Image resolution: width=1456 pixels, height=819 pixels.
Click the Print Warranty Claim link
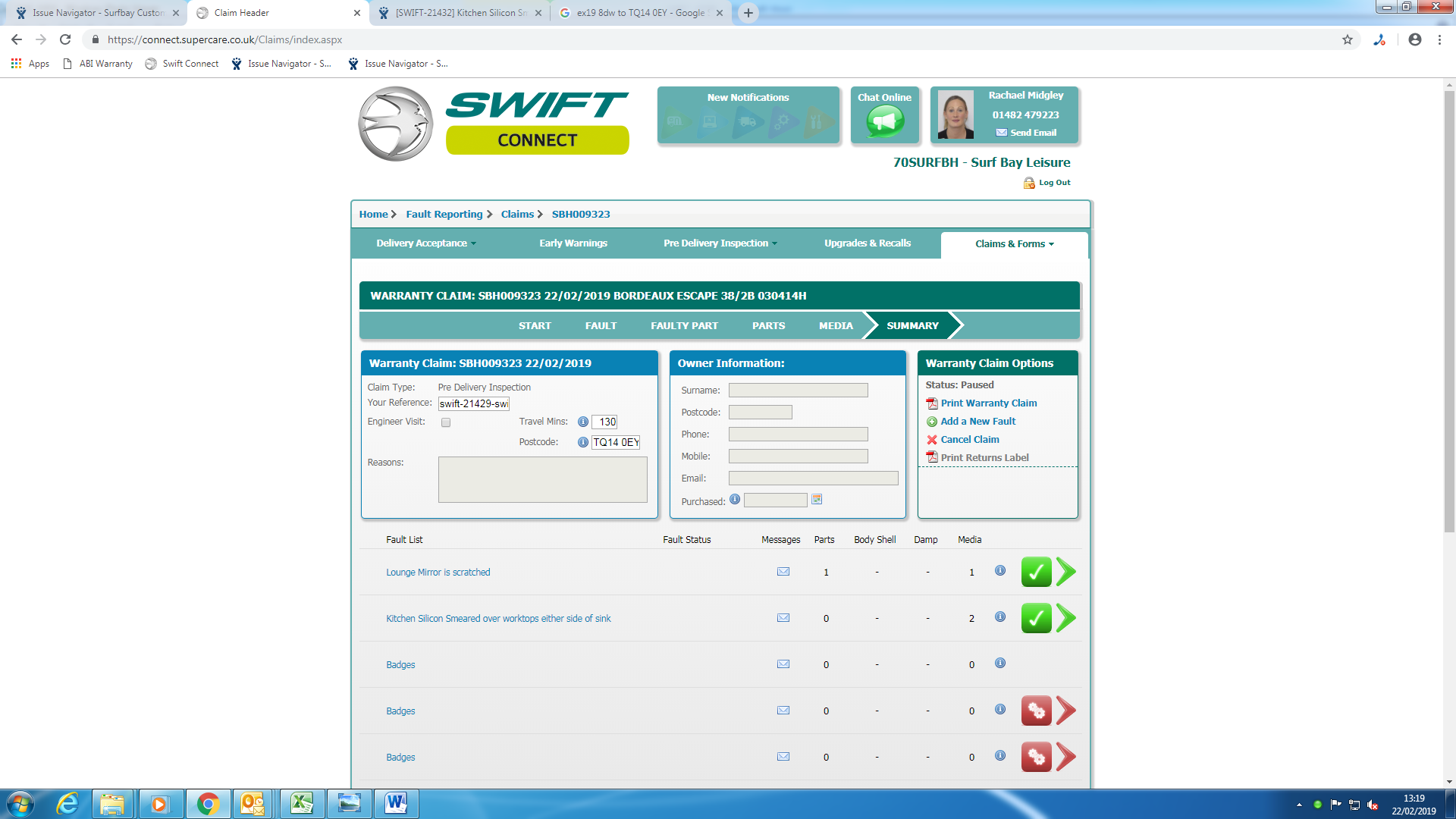click(988, 403)
